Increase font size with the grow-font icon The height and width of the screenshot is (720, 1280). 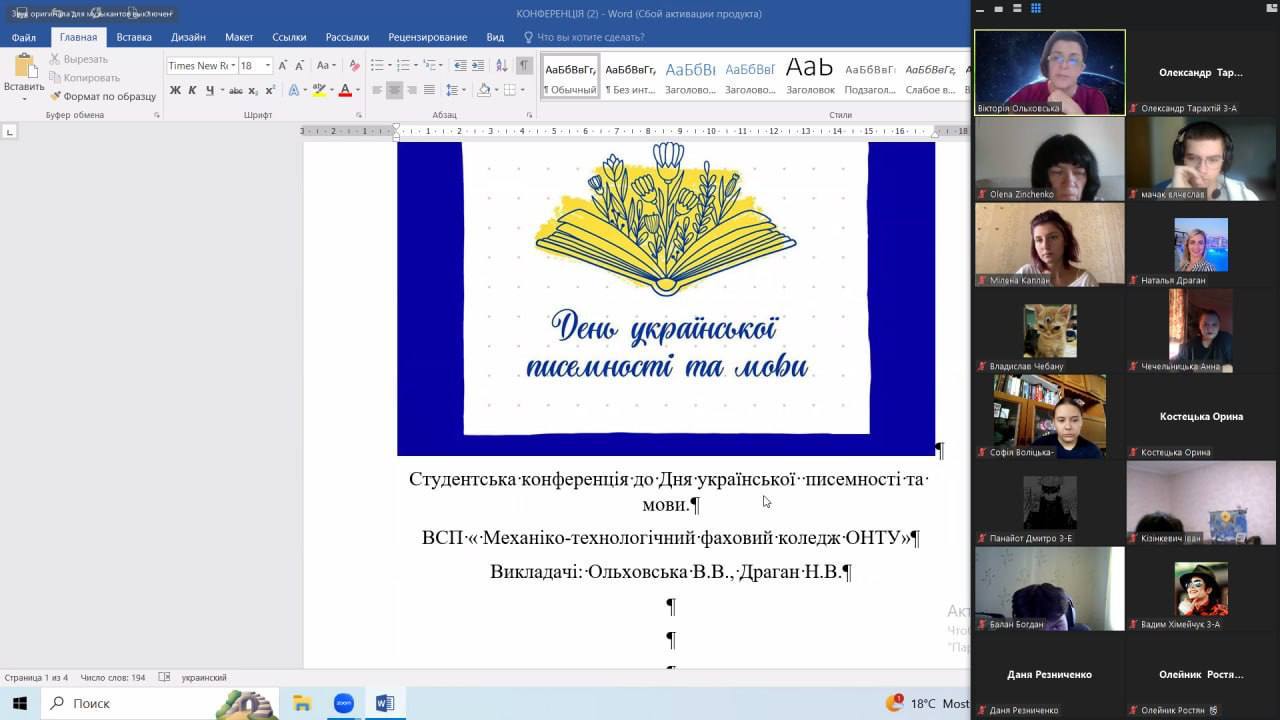tap(283, 66)
